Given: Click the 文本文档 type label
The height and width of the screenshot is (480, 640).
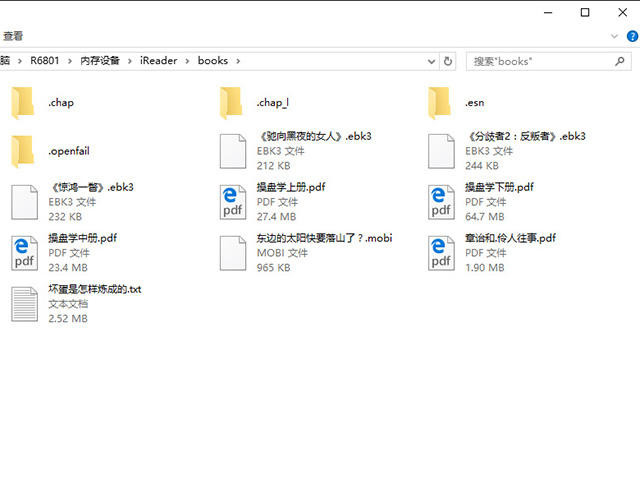Looking at the screenshot, I should pos(68,304).
